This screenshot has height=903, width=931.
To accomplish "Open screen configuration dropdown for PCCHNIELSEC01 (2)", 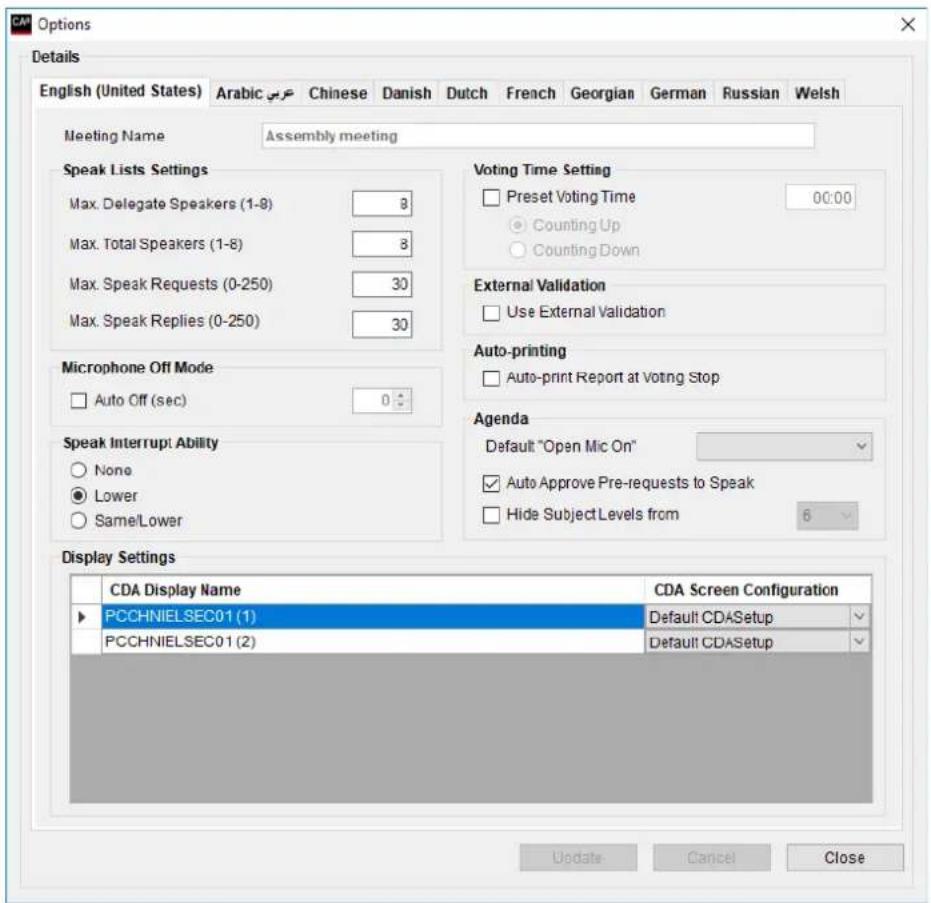I will coord(859,642).
